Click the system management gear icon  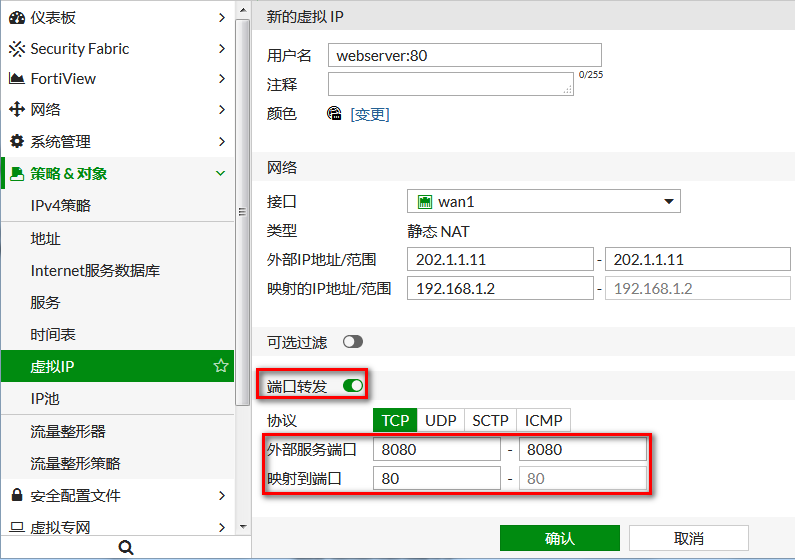coord(17,141)
